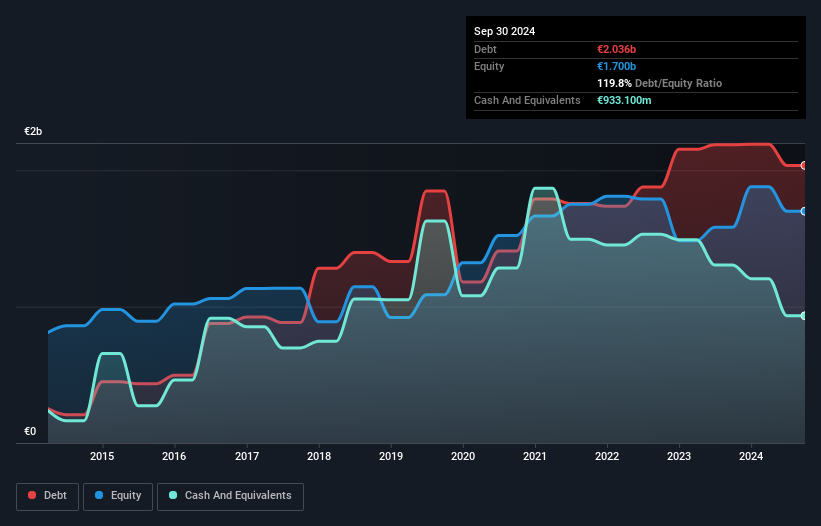Click the red Debt legend dot

(x=32, y=495)
